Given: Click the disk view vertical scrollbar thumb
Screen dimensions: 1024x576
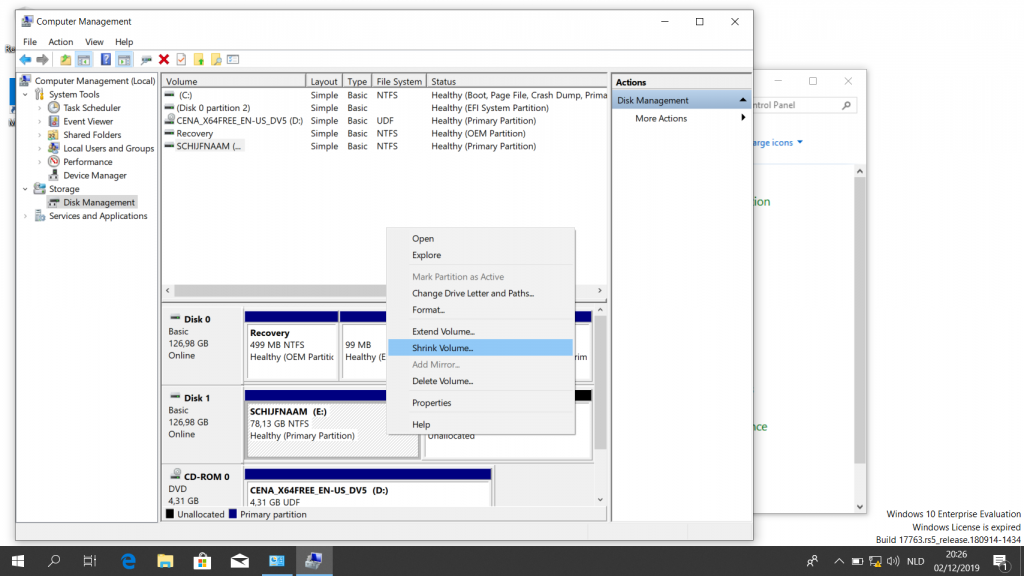Looking at the screenshot, I should [x=600, y=383].
